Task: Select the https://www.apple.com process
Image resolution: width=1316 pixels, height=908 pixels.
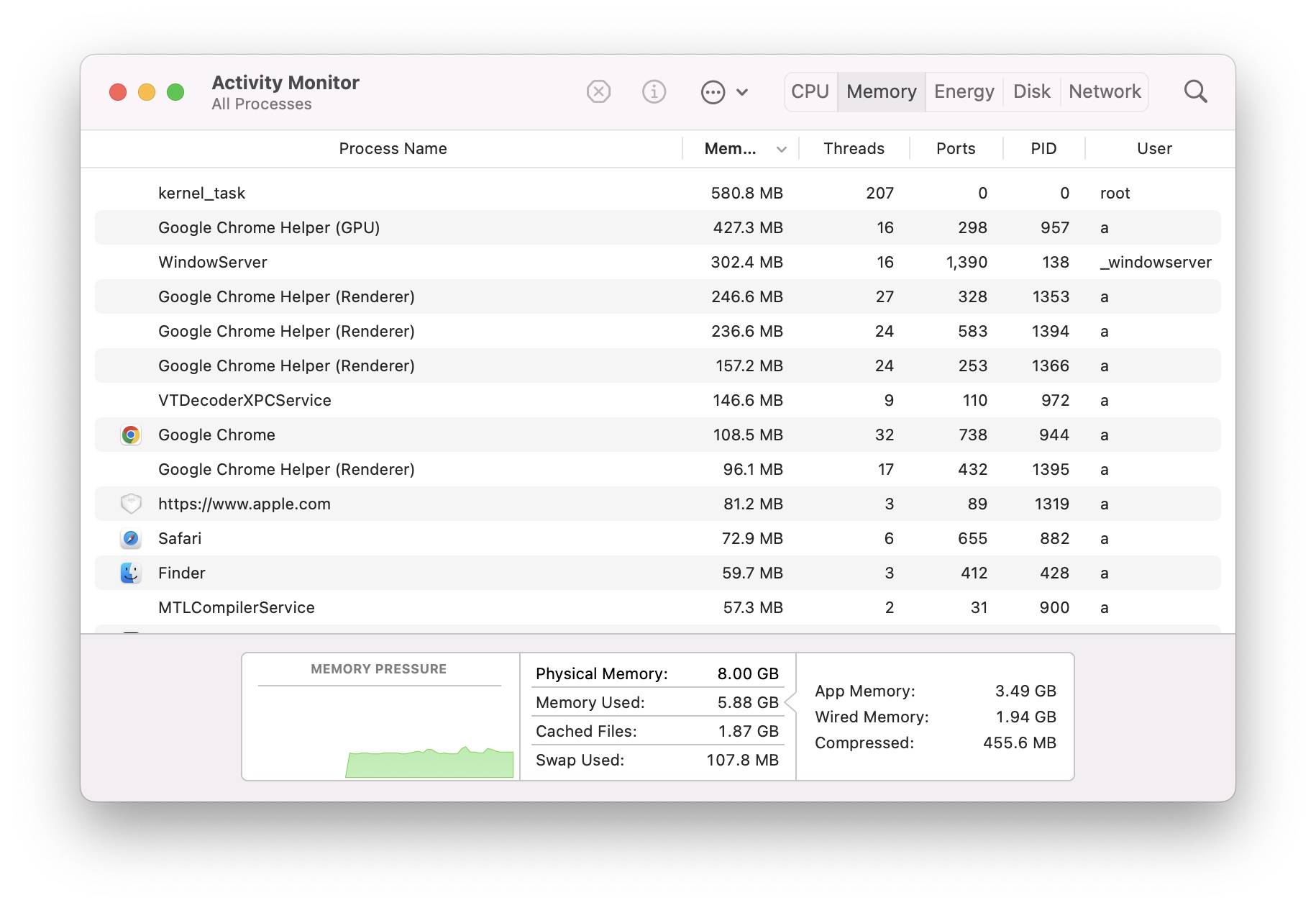Action: 657,504
